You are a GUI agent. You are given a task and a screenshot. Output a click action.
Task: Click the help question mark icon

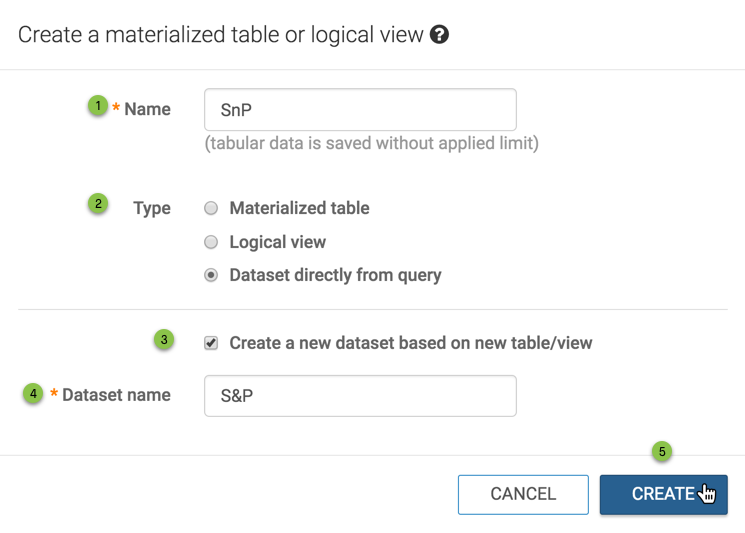(x=439, y=35)
